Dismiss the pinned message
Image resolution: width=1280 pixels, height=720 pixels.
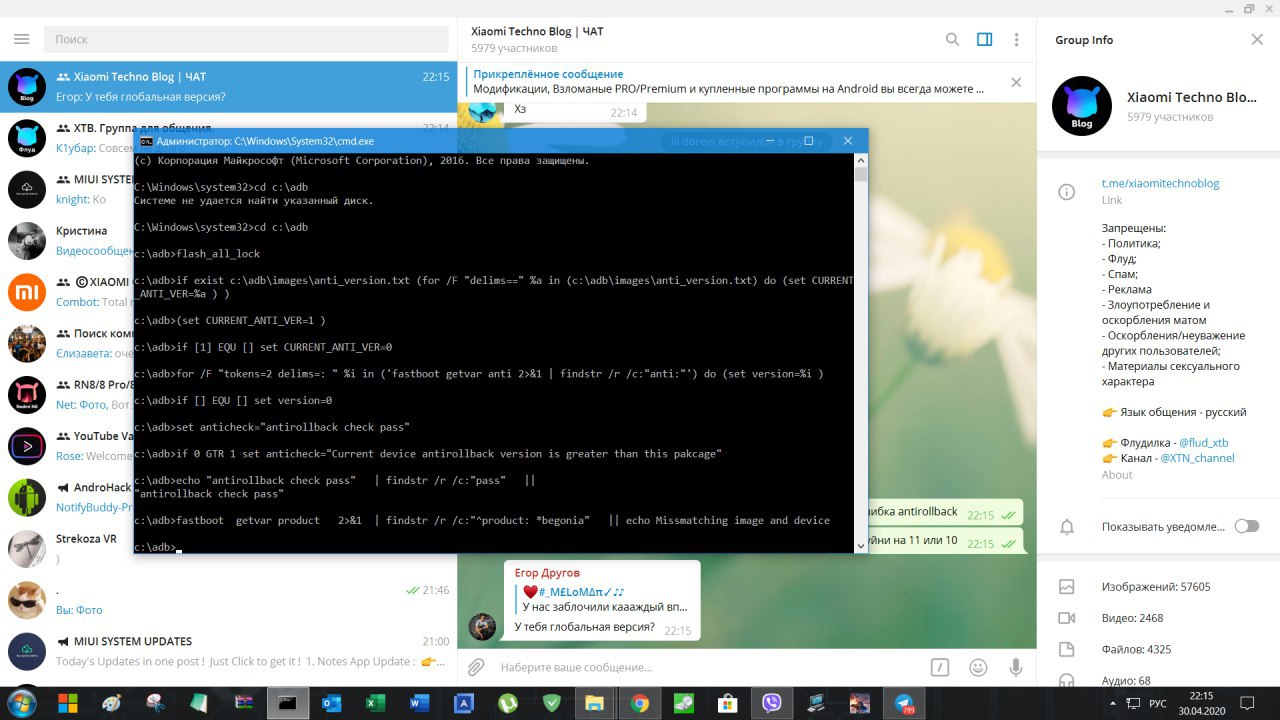1016,82
